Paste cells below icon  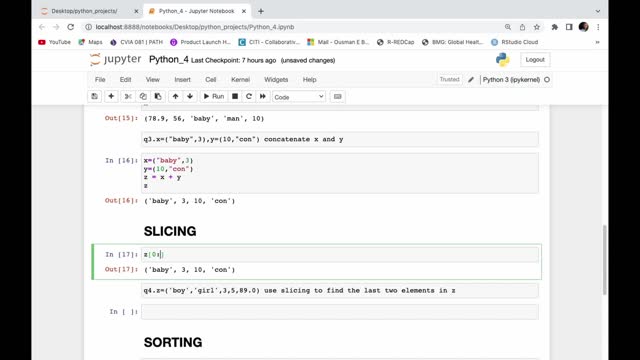pos(158,97)
